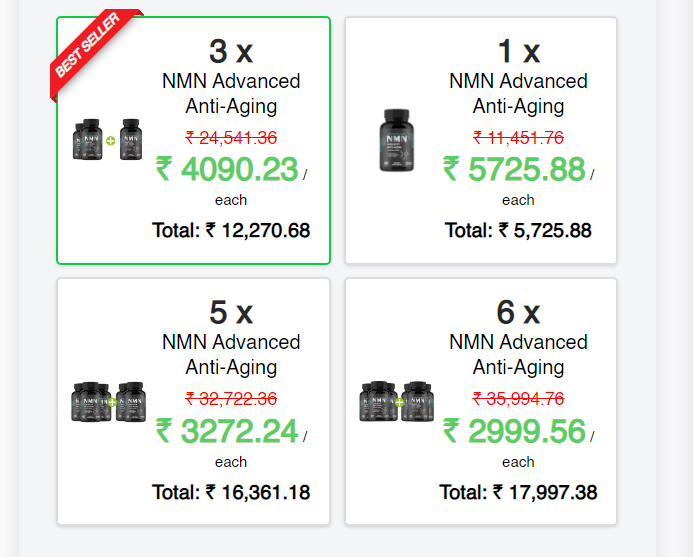Click the struck-through ₹ 35,994.76 price
This screenshot has width=694, height=557.
tap(518, 398)
